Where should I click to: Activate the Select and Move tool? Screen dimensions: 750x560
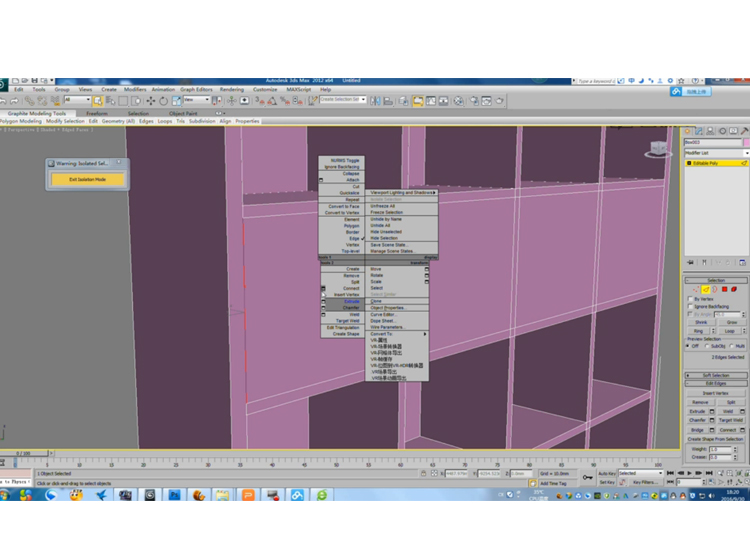pyautogui.click(x=151, y=100)
